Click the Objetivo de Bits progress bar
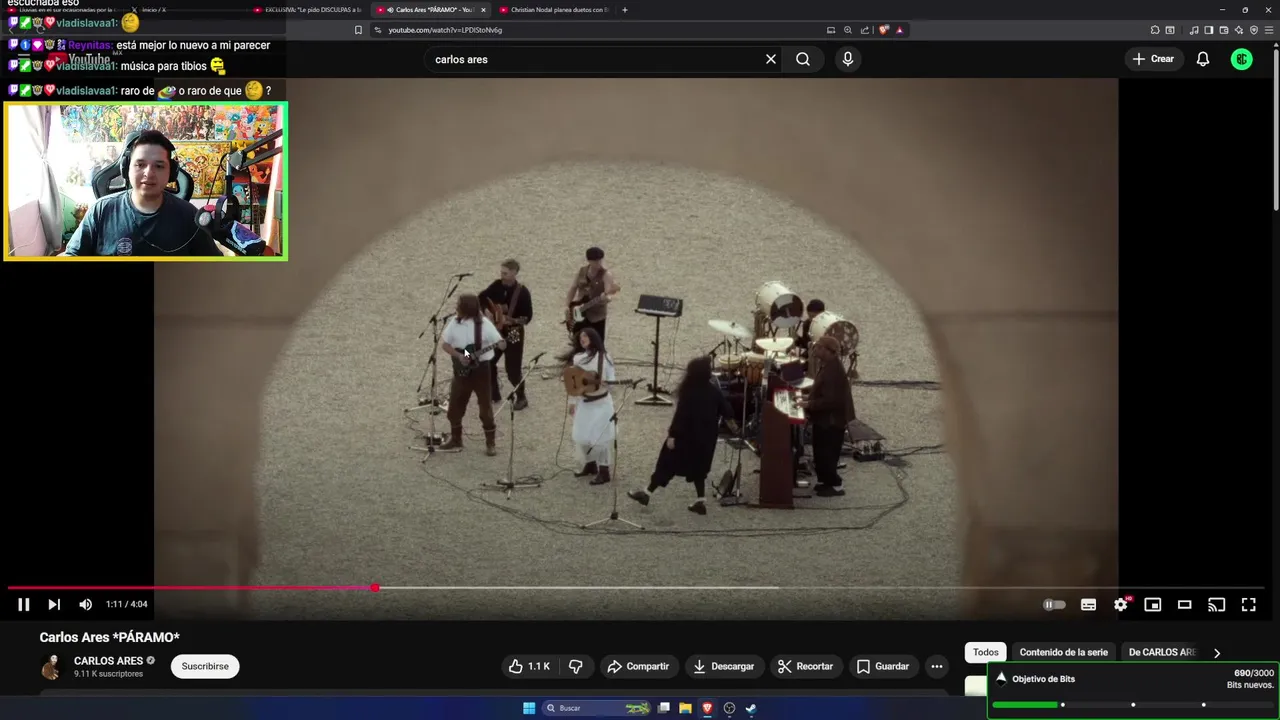 pos(1133,705)
